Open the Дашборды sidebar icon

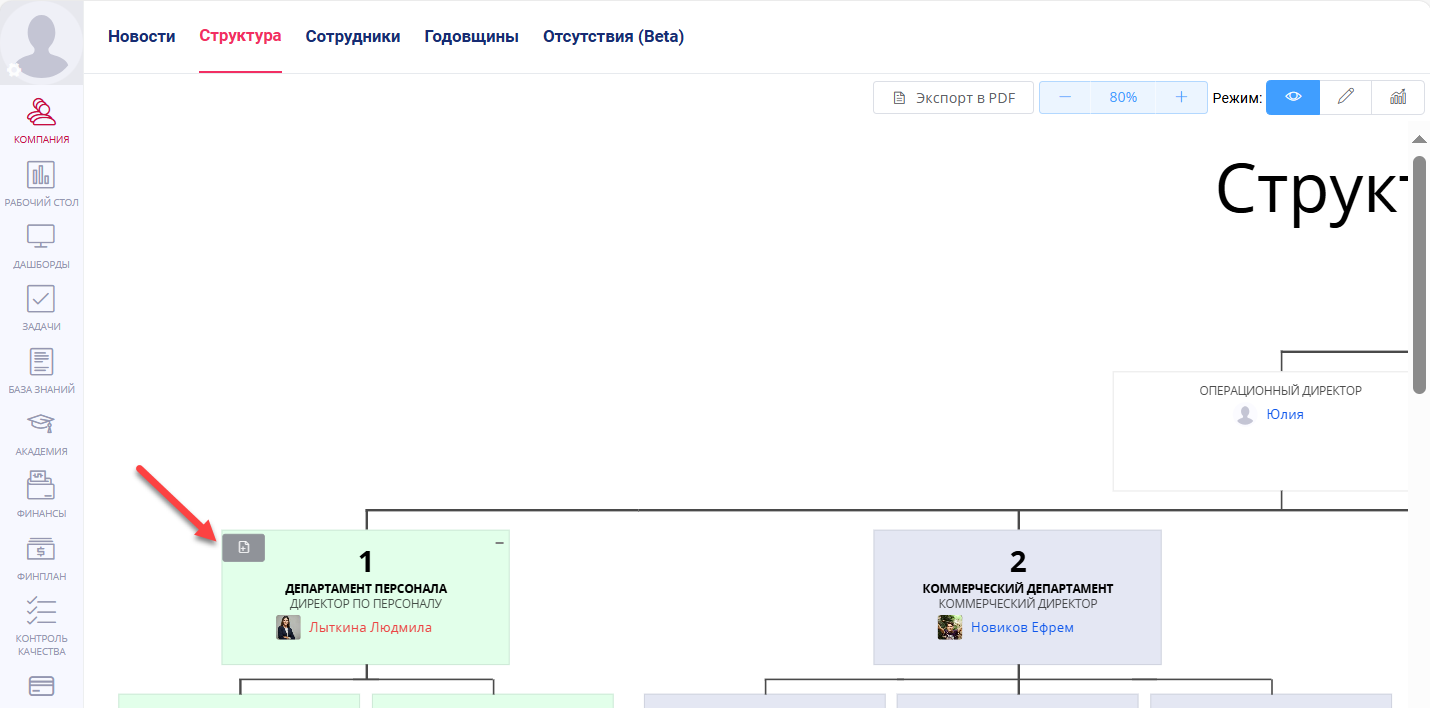click(x=41, y=244)
